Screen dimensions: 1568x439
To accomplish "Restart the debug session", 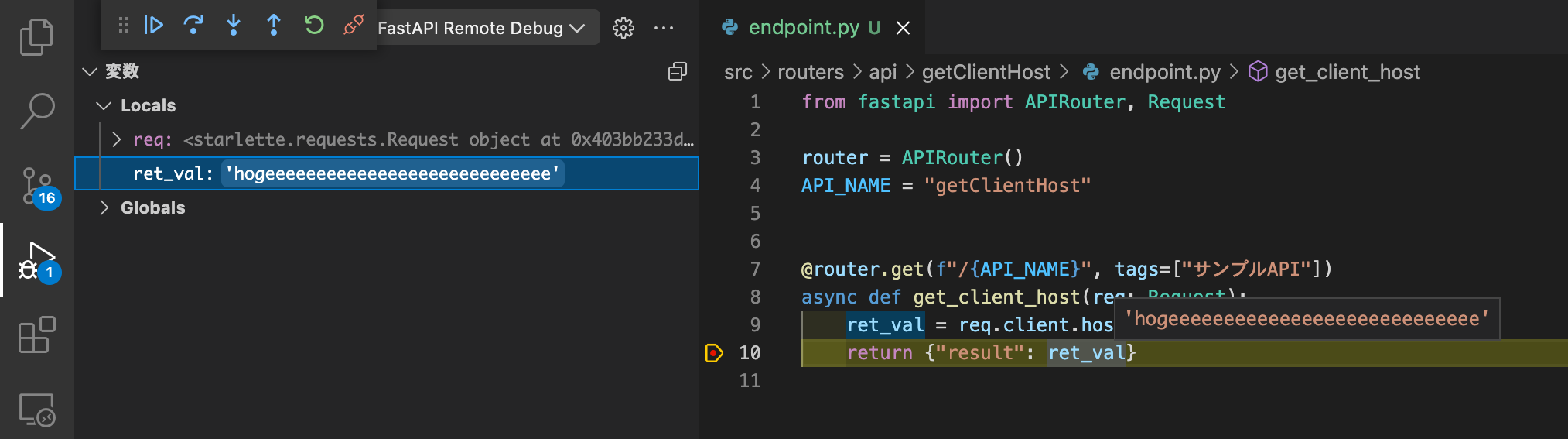I will [313, 26].
